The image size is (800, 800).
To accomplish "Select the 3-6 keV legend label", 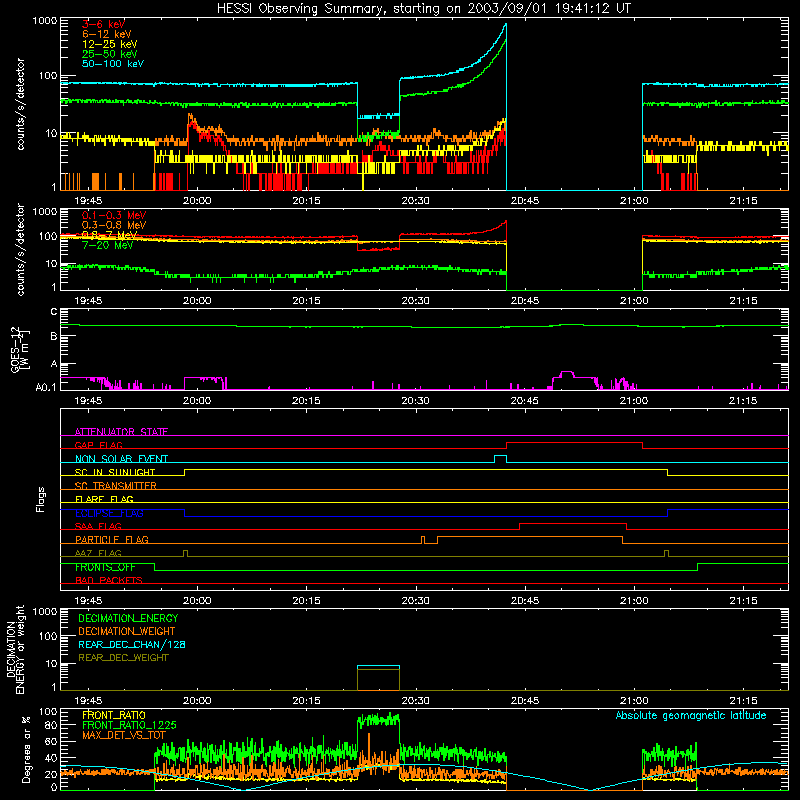I will [x=103, y=24].
